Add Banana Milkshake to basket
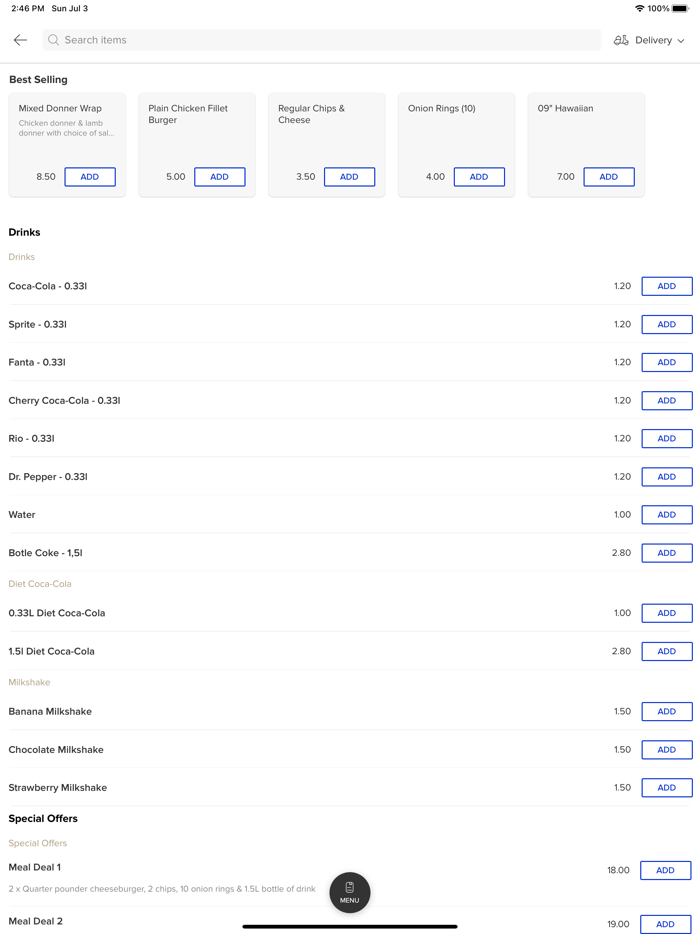The image size is (700, 934). pos(667,712)
